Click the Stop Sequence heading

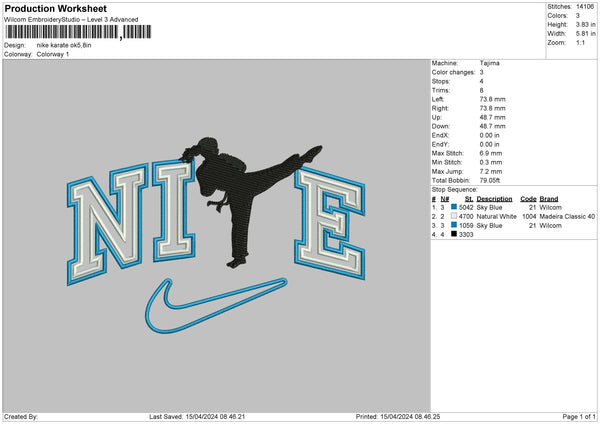click(x=455, y=190)
